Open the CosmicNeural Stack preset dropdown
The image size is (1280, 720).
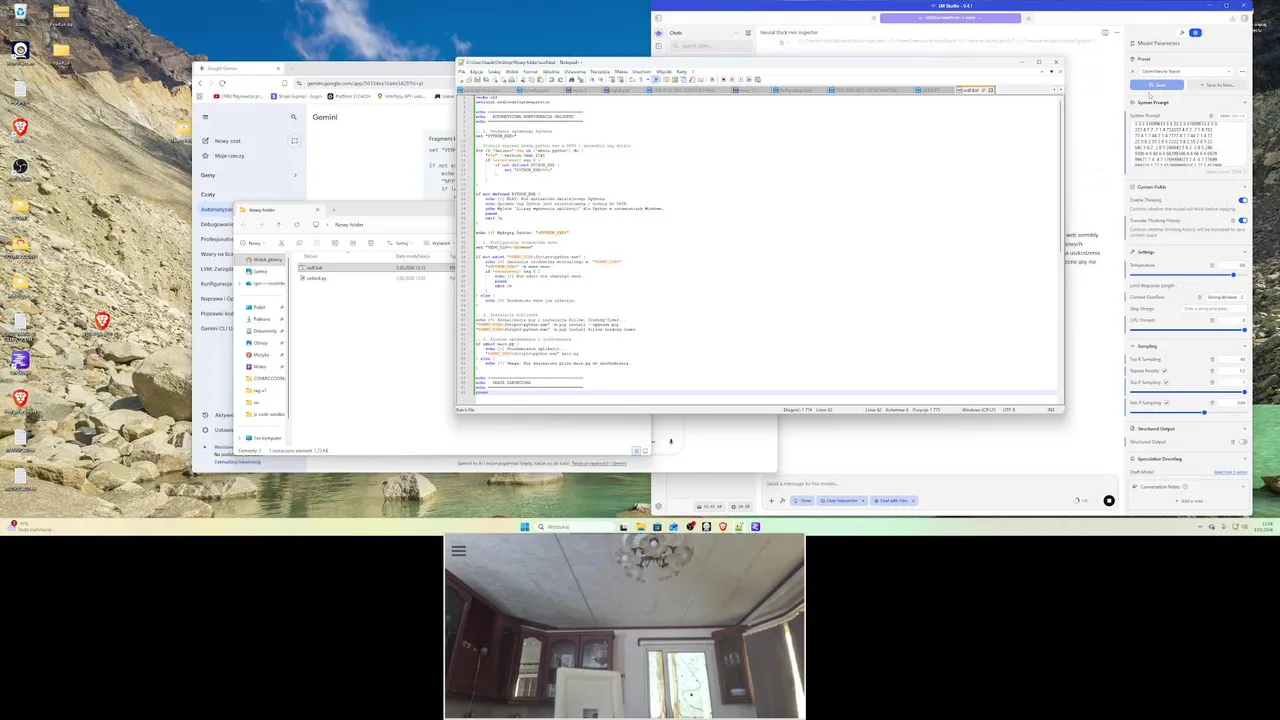coord(1185,71)
